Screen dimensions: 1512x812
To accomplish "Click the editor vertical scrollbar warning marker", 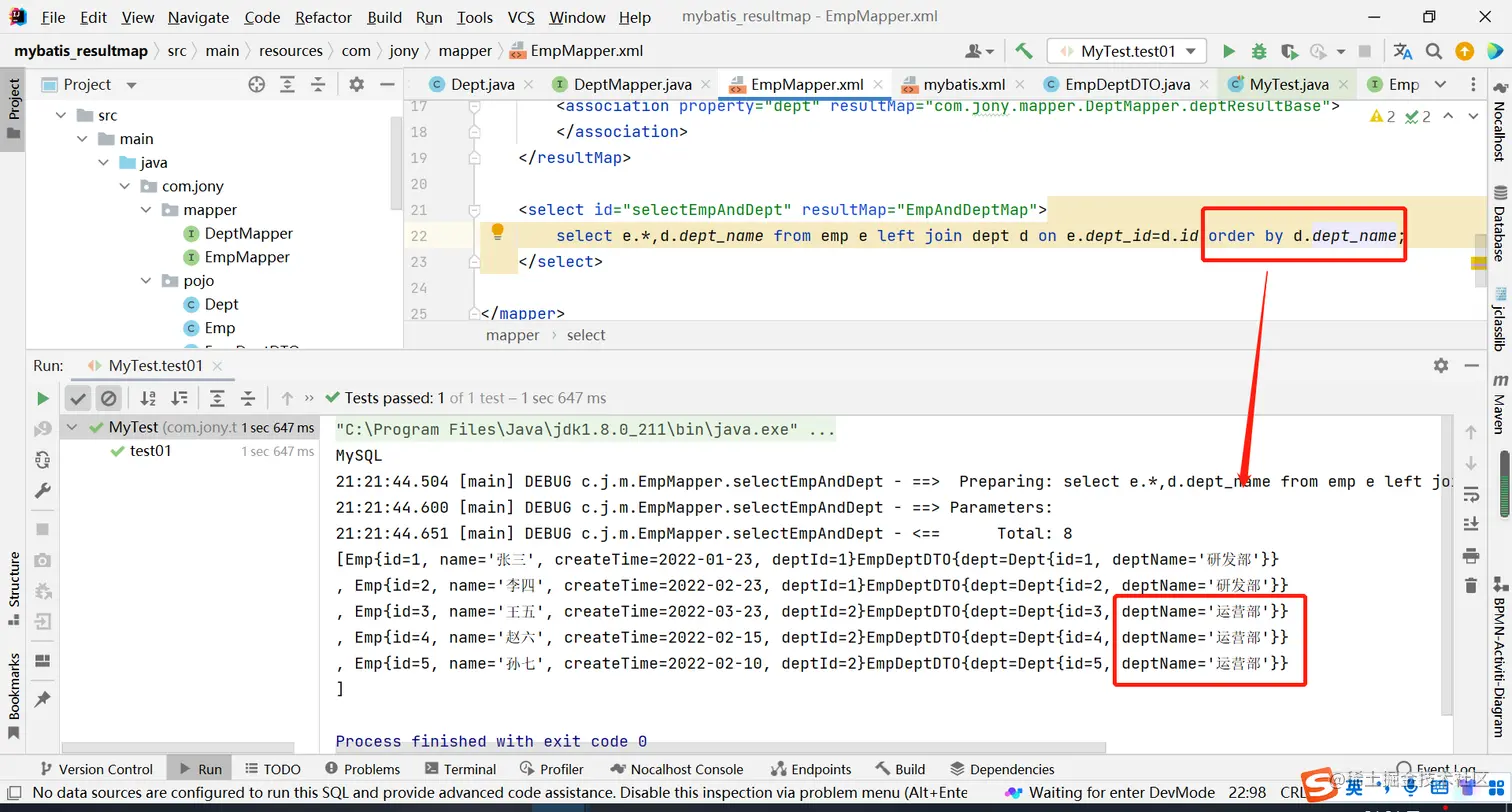I will [1480, 262].
